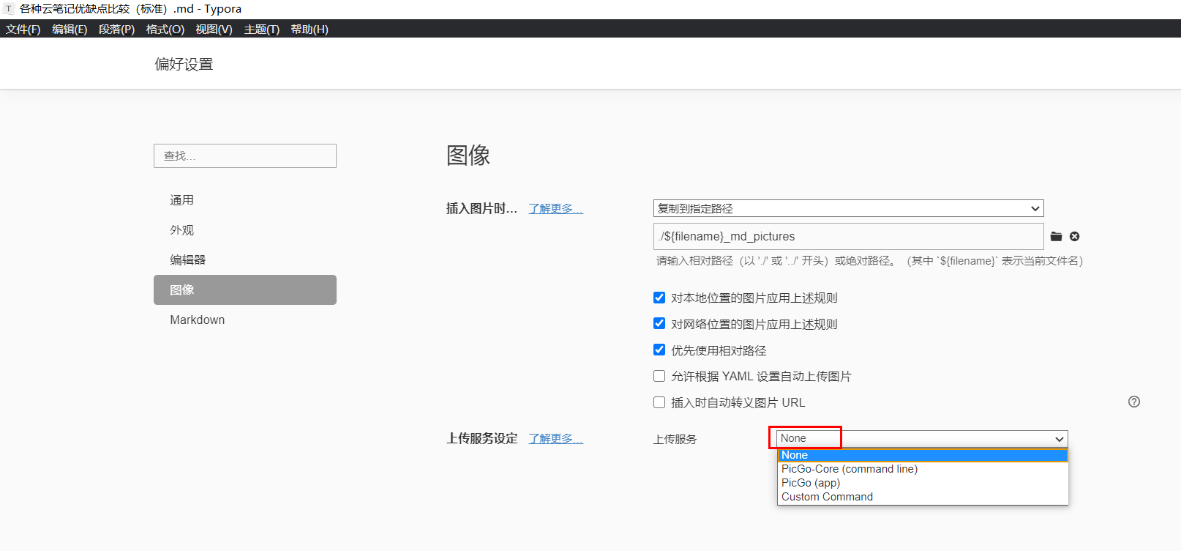Open the 文件(F) menu
The height and width of the screenshot is (554, 1184).
pos(23,29)
